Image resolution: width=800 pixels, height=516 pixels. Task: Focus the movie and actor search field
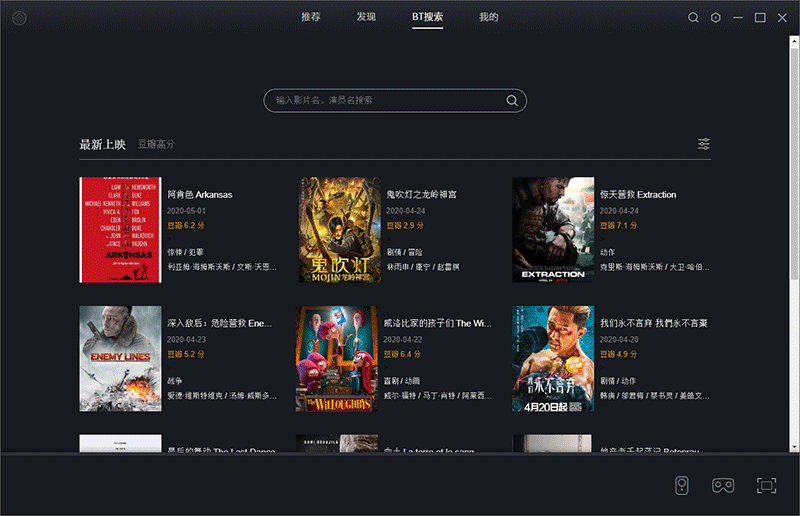(x=395, y=101)
